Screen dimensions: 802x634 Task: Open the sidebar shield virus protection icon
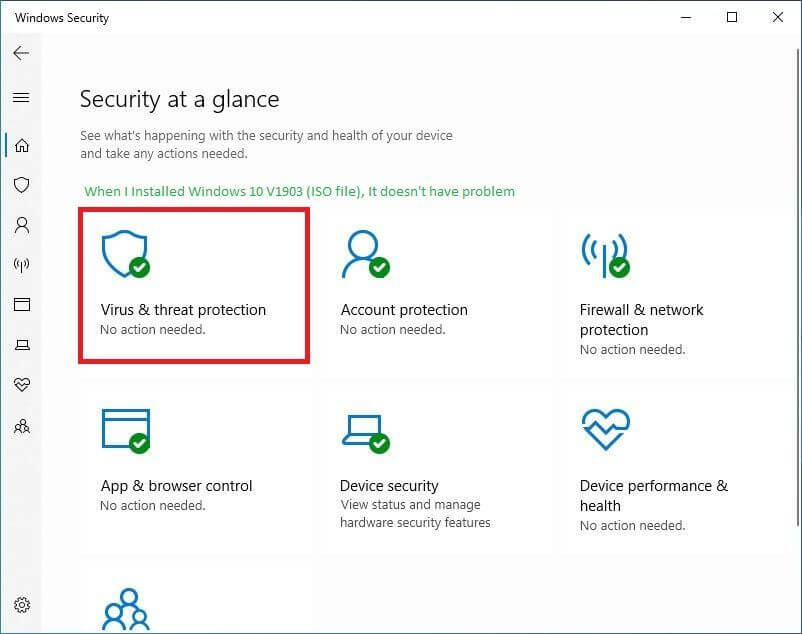(21, 185)
